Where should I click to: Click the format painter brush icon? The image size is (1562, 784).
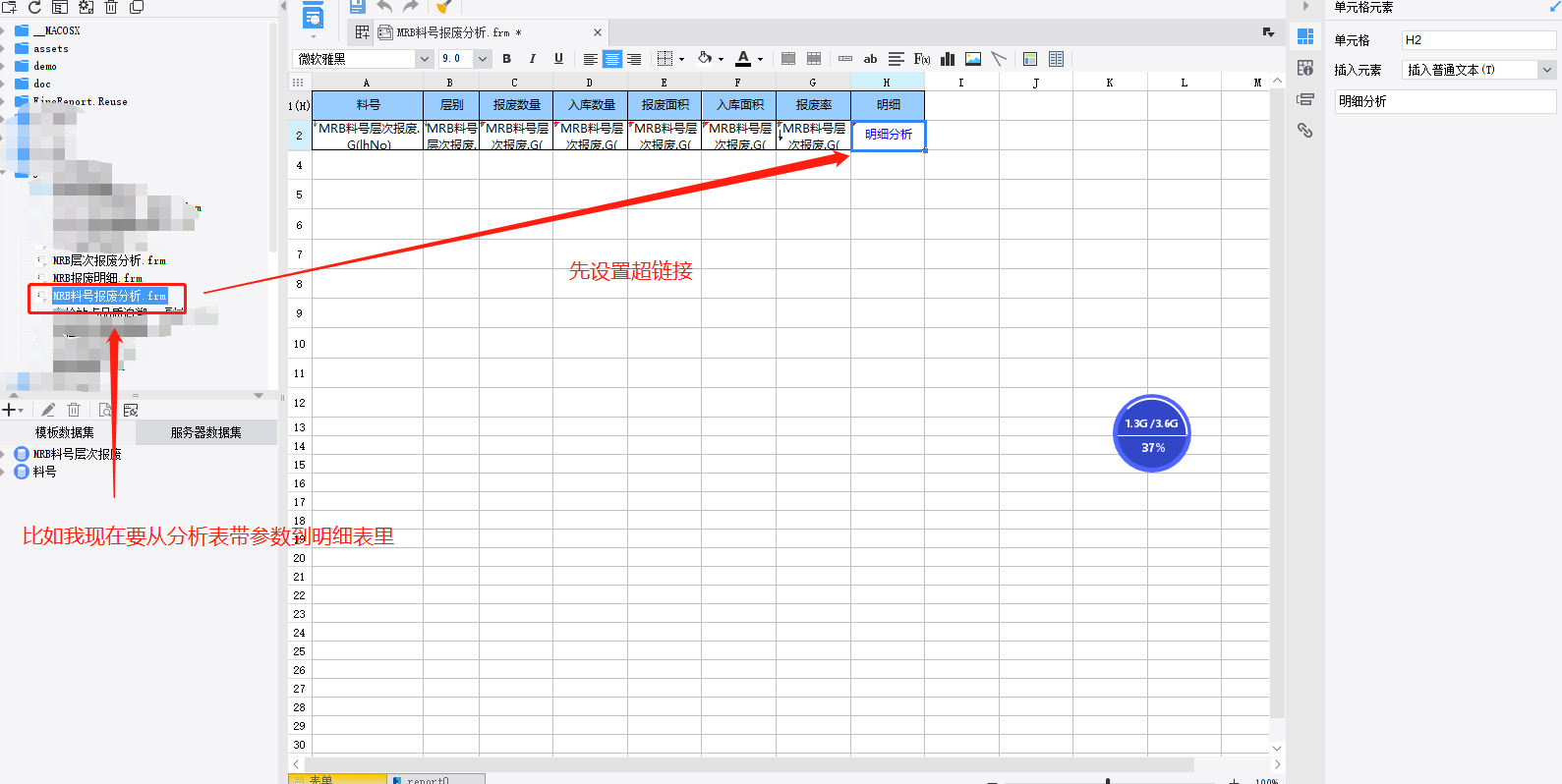coord(444,7)
